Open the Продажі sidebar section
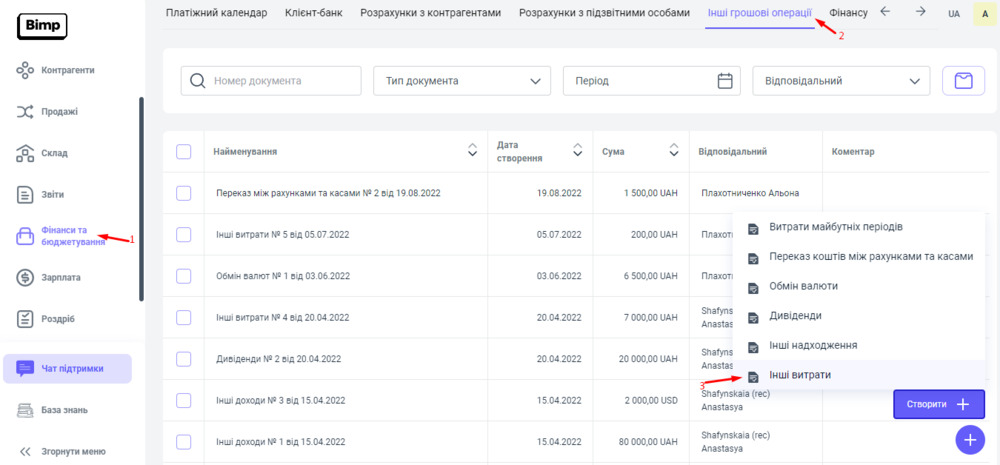Image resolution: width=1000 pixels, height=465 pixels. (59, 112)
